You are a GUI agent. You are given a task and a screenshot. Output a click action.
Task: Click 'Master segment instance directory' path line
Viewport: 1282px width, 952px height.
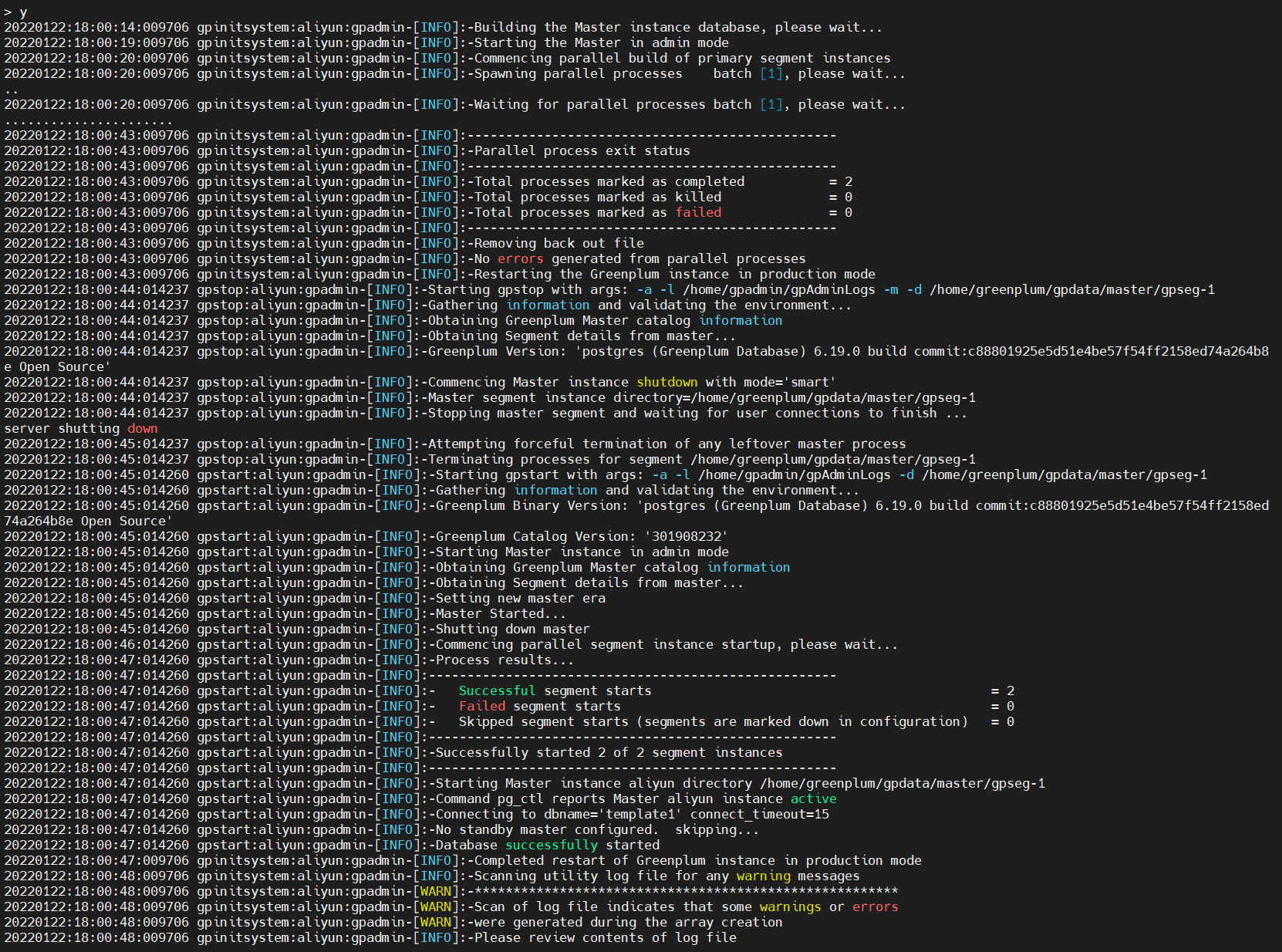[x=490, y=398]
